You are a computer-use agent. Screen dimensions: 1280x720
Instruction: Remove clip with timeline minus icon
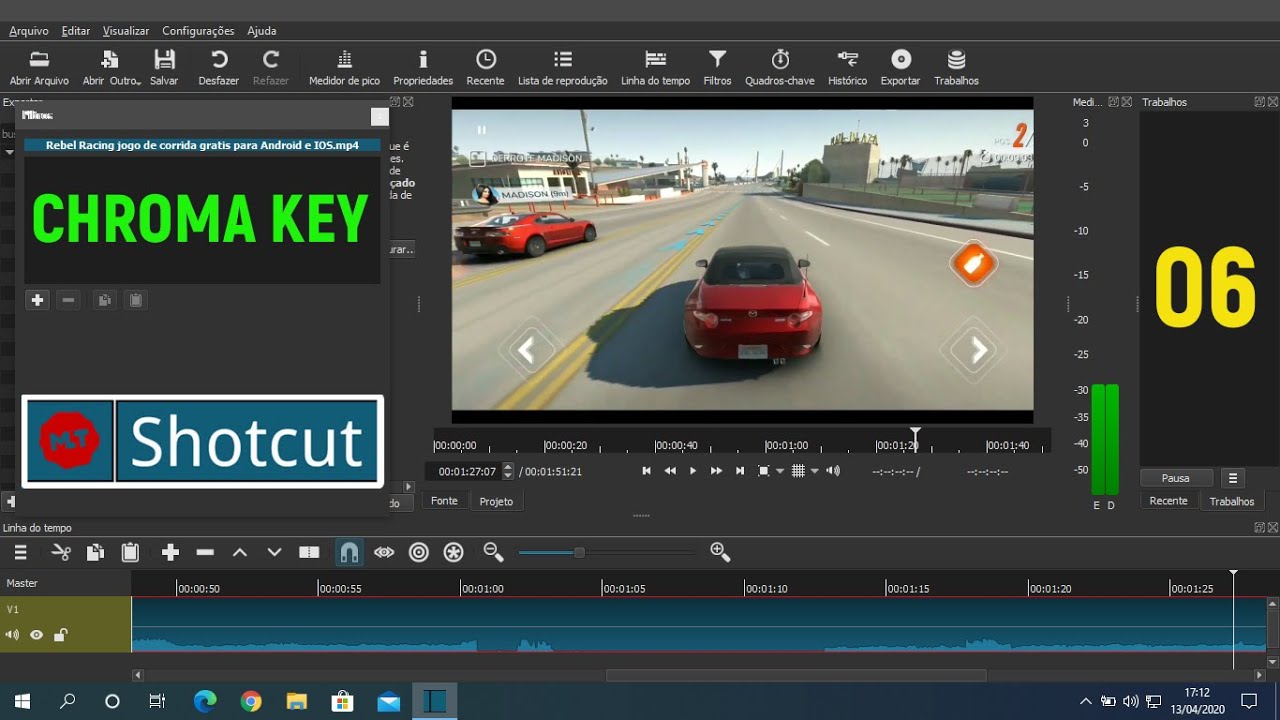pos(205,552)
